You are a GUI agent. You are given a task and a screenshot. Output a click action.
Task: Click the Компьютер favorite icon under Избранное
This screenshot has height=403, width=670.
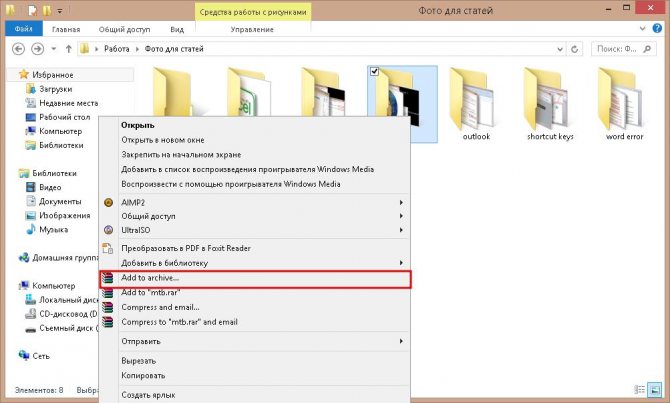(x=30, y=131)
